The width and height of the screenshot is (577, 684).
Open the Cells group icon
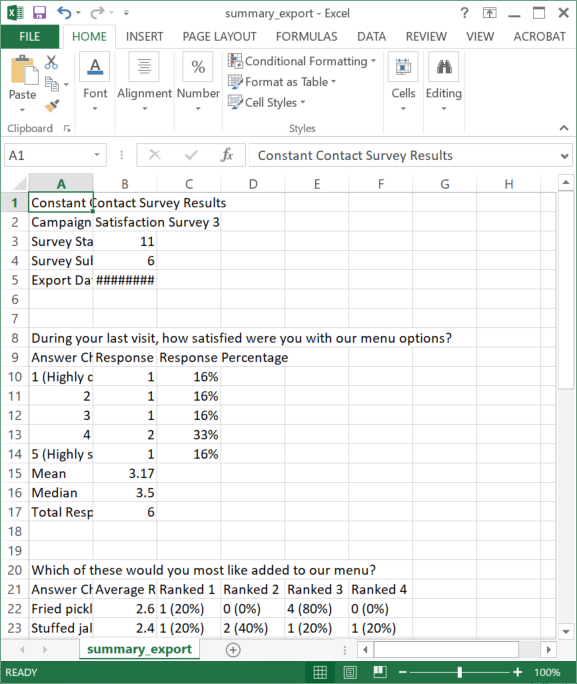pyautogui.click(x=403, y=66)
